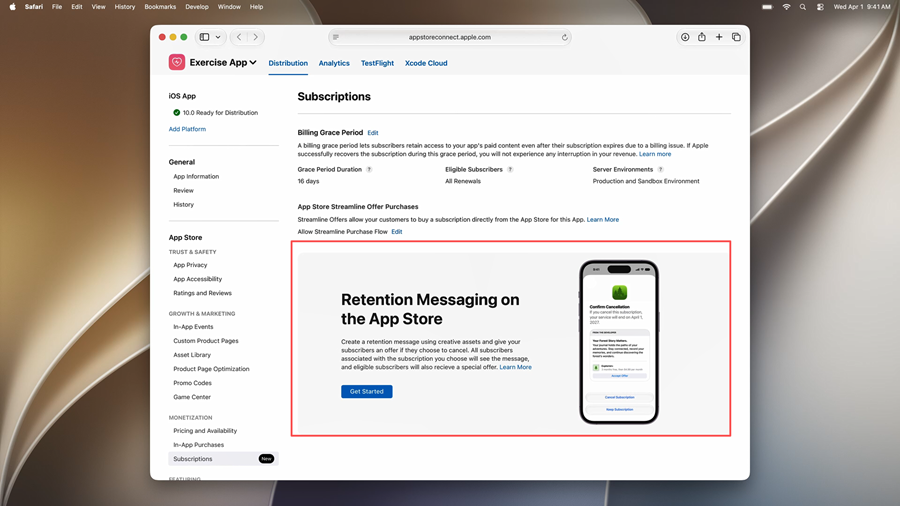Open Custom Product Pages in sidebar
The image size is (900, 506).
click(x=205, y=341)
